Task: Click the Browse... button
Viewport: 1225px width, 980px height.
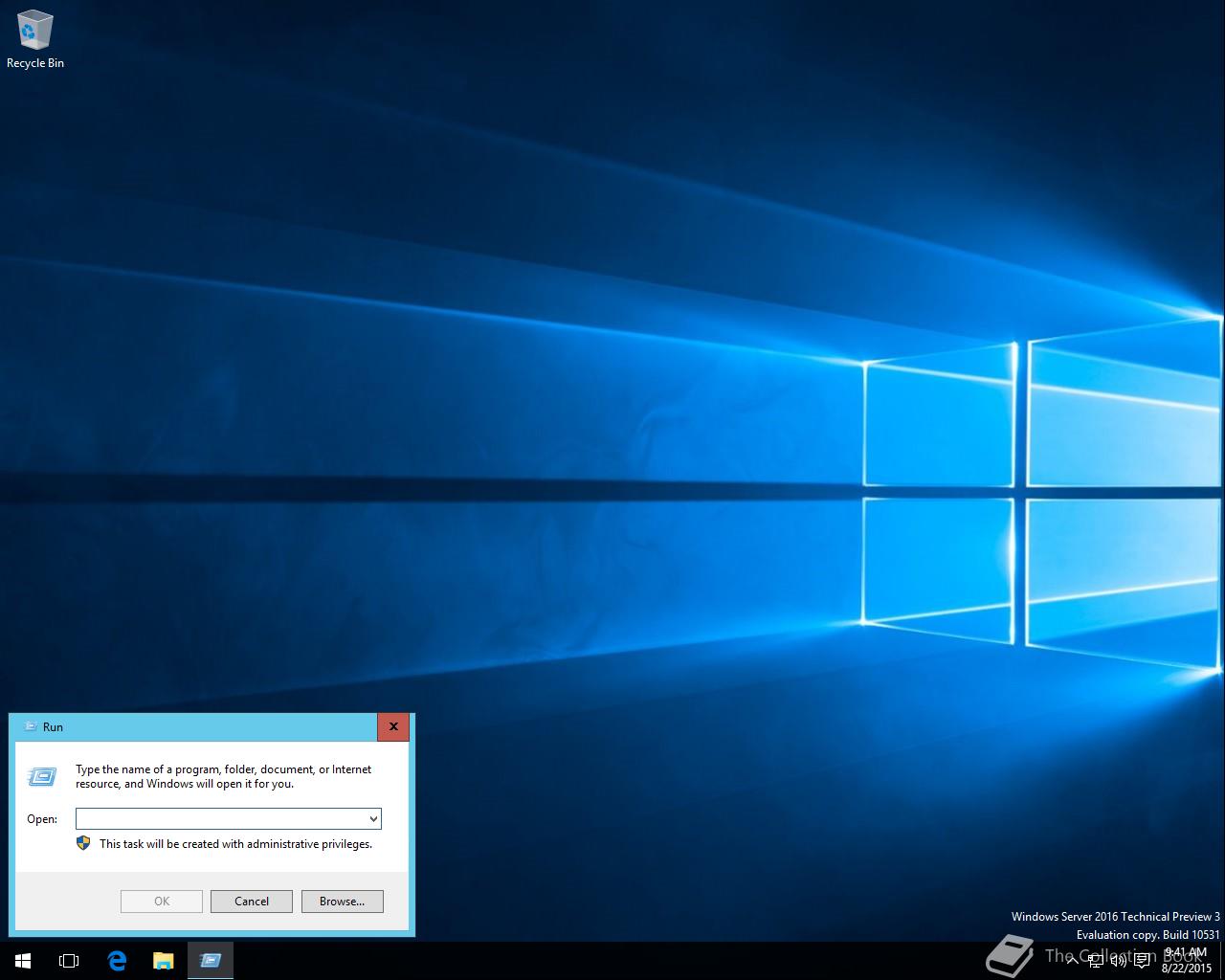Action: (342, 901)
